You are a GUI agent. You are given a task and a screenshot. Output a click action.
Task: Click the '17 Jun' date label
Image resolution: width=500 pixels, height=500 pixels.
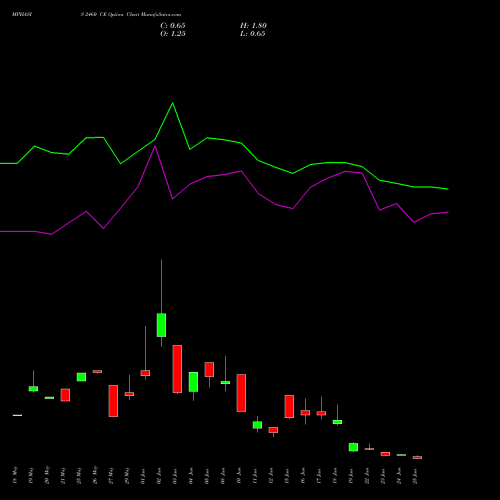click(x=319, y=476)
